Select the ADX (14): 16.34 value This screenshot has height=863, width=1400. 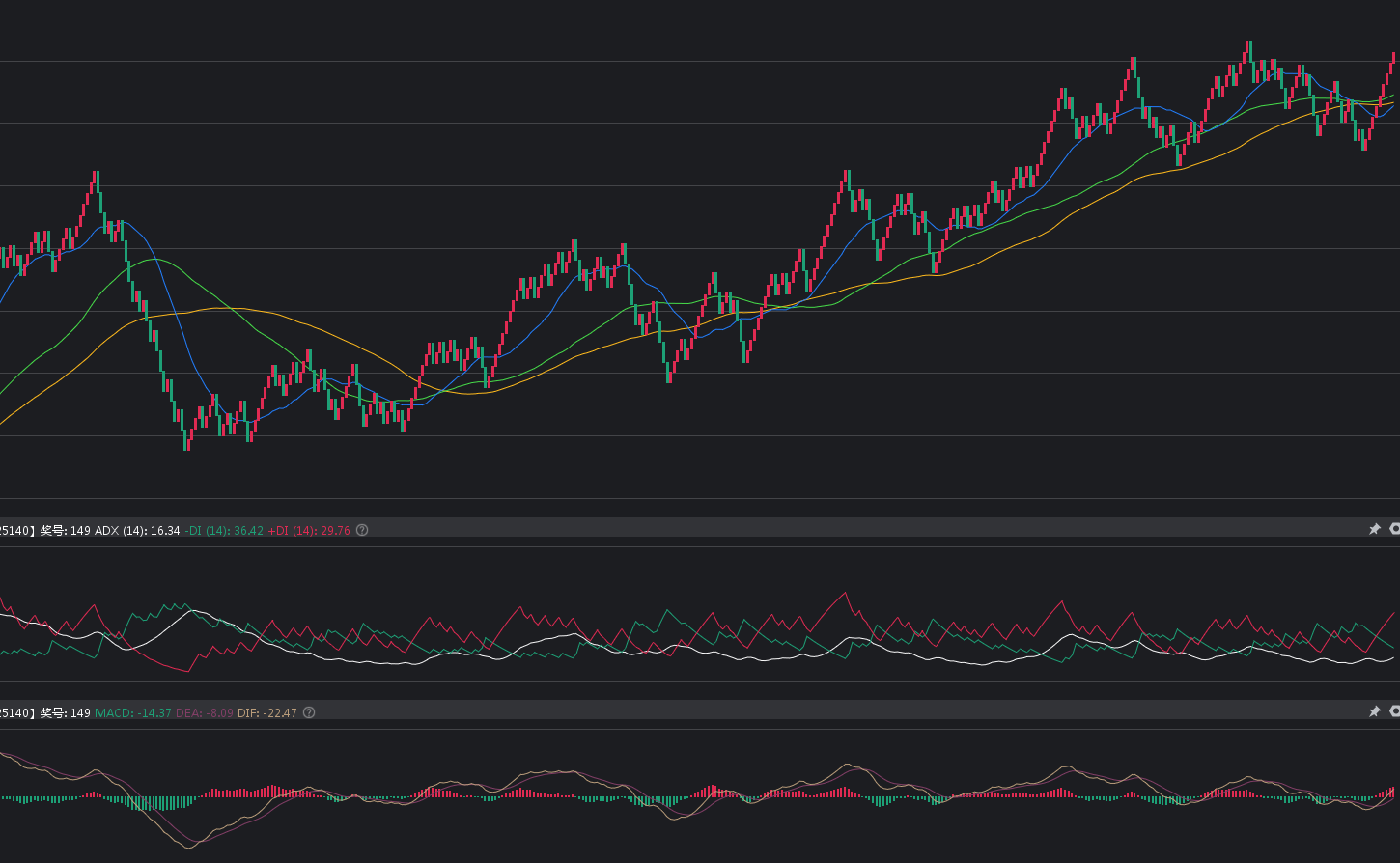[x=137, y=530]
